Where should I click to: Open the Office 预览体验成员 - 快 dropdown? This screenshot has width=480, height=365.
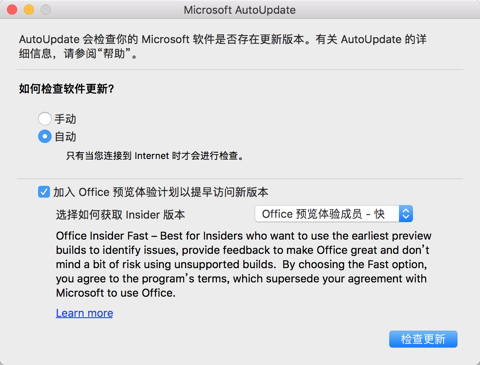point(334,214)
